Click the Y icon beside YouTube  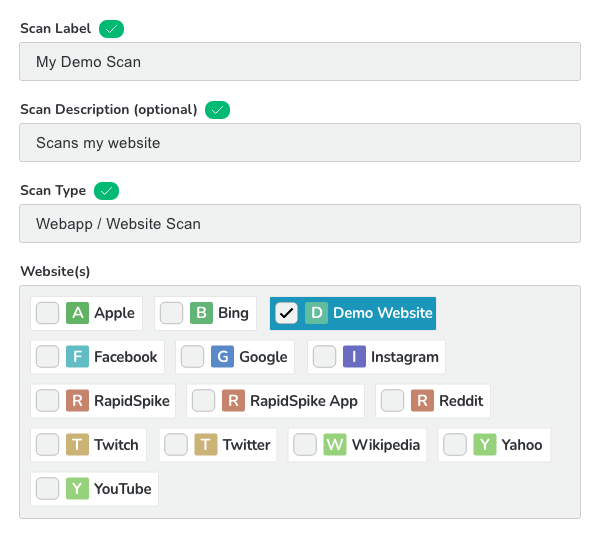[x=77, y=488]
